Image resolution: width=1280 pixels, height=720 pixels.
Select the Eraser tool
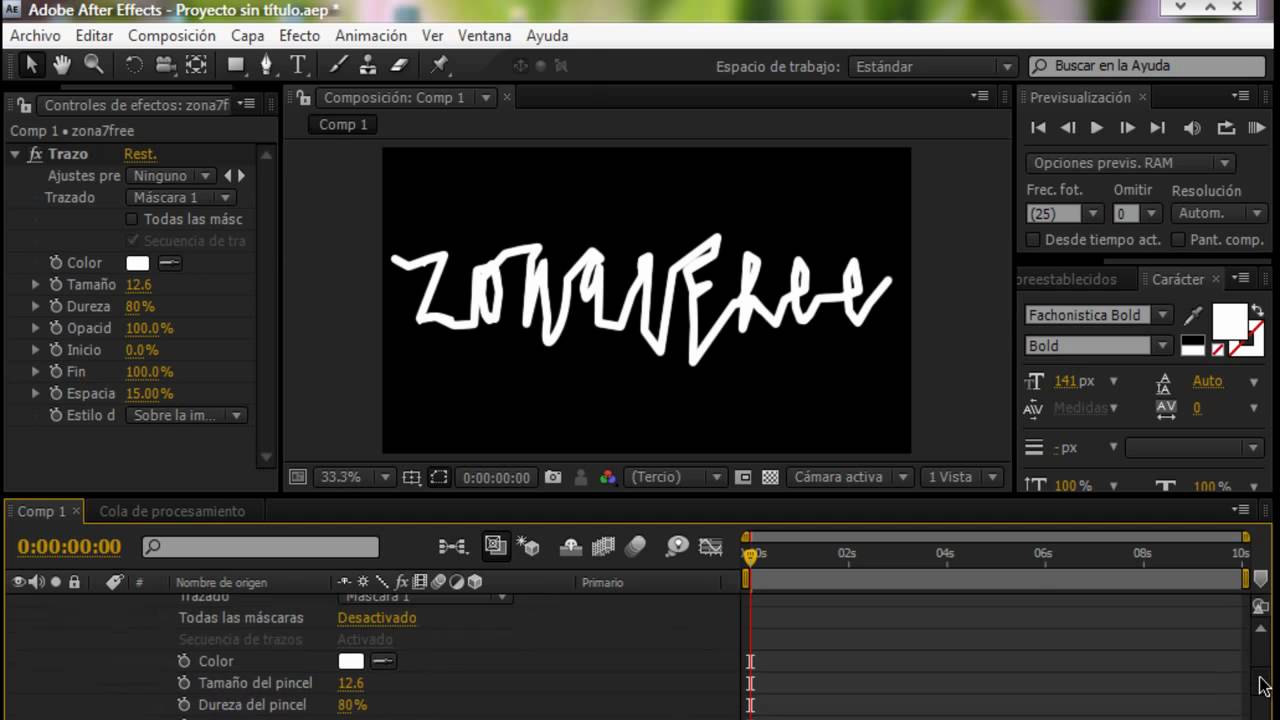coord(398,65)
